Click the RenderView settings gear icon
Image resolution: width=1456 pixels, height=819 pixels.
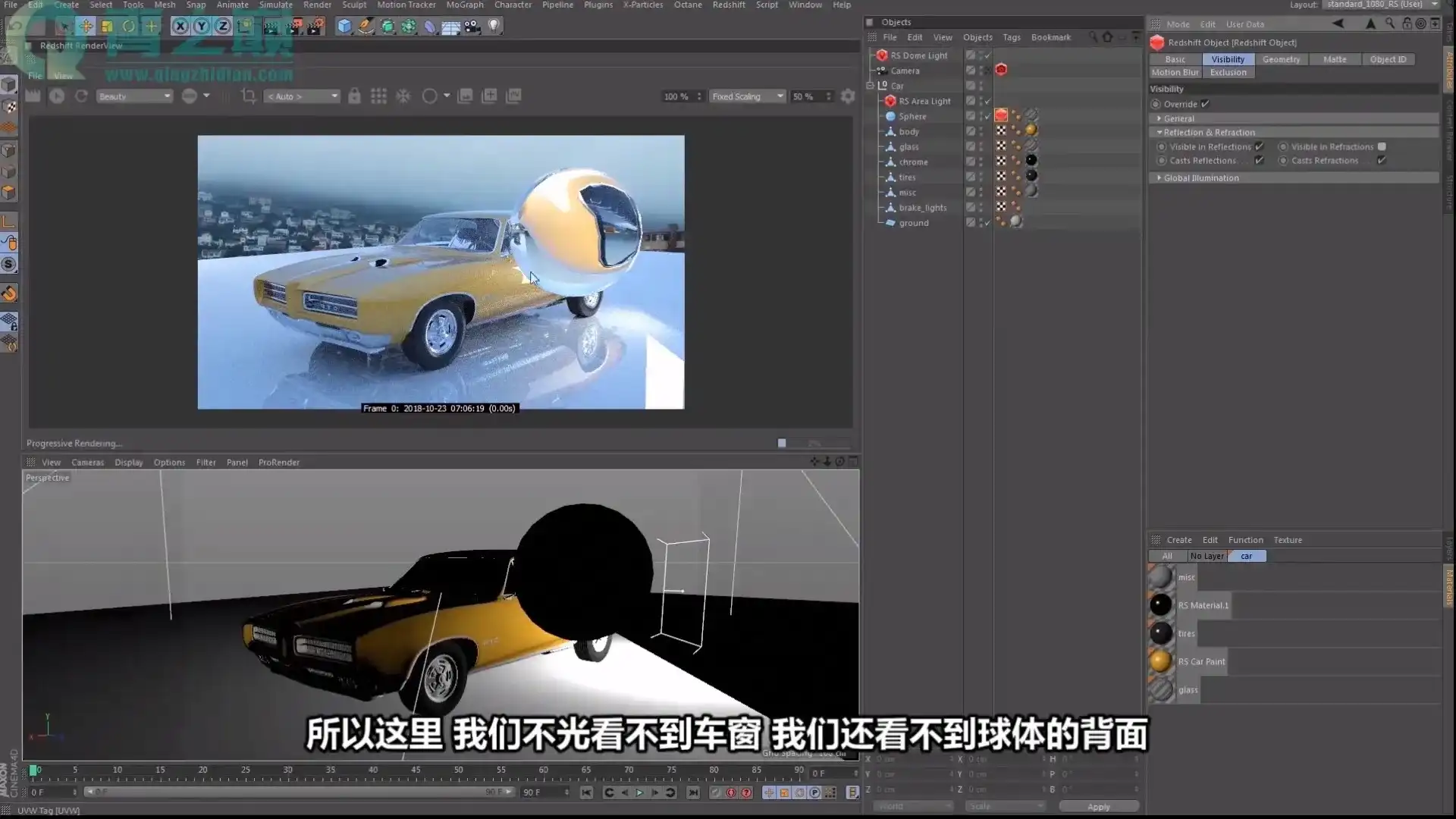point(847,96)
